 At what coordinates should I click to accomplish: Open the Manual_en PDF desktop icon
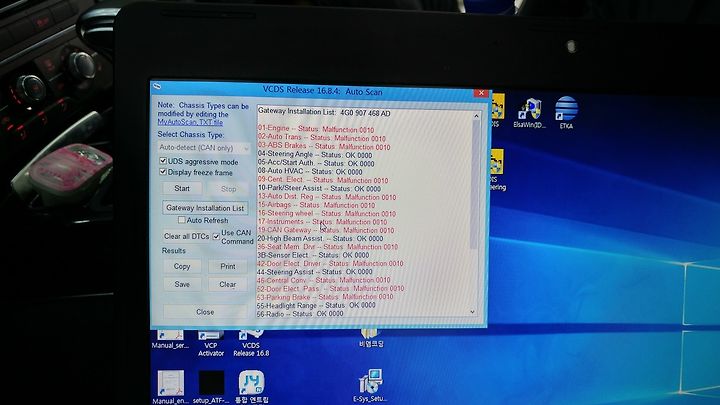tap(170, 387)
